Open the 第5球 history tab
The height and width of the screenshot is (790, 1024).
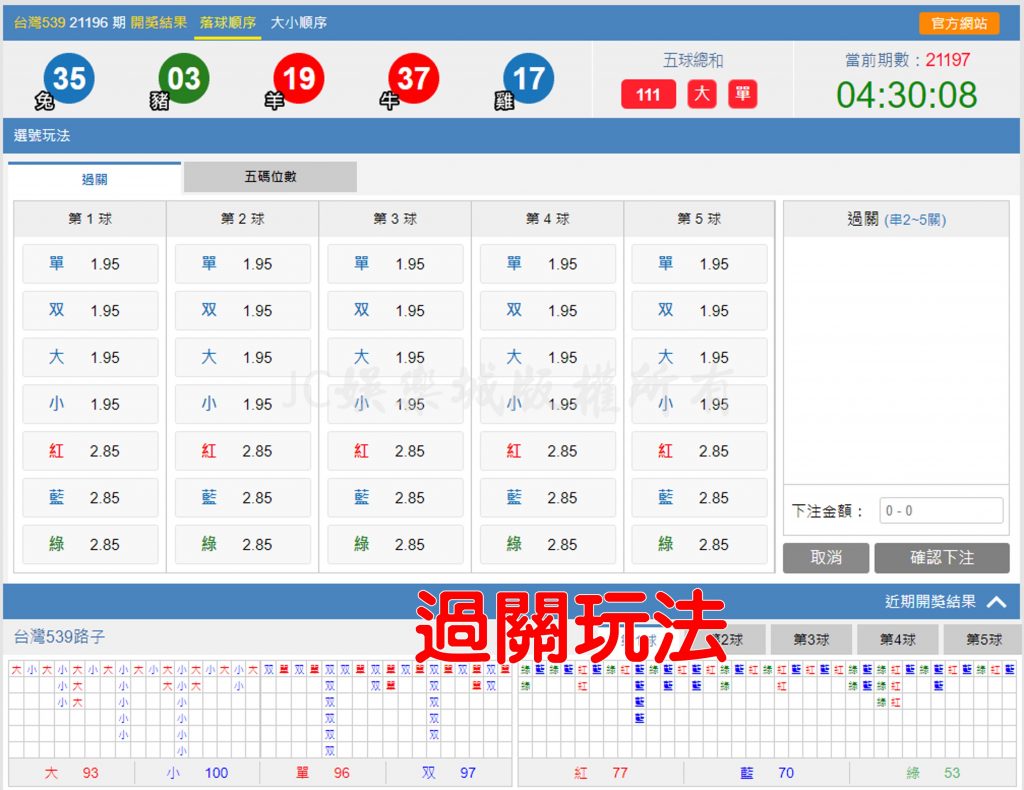pyautogui.click(x=984, y=639)
